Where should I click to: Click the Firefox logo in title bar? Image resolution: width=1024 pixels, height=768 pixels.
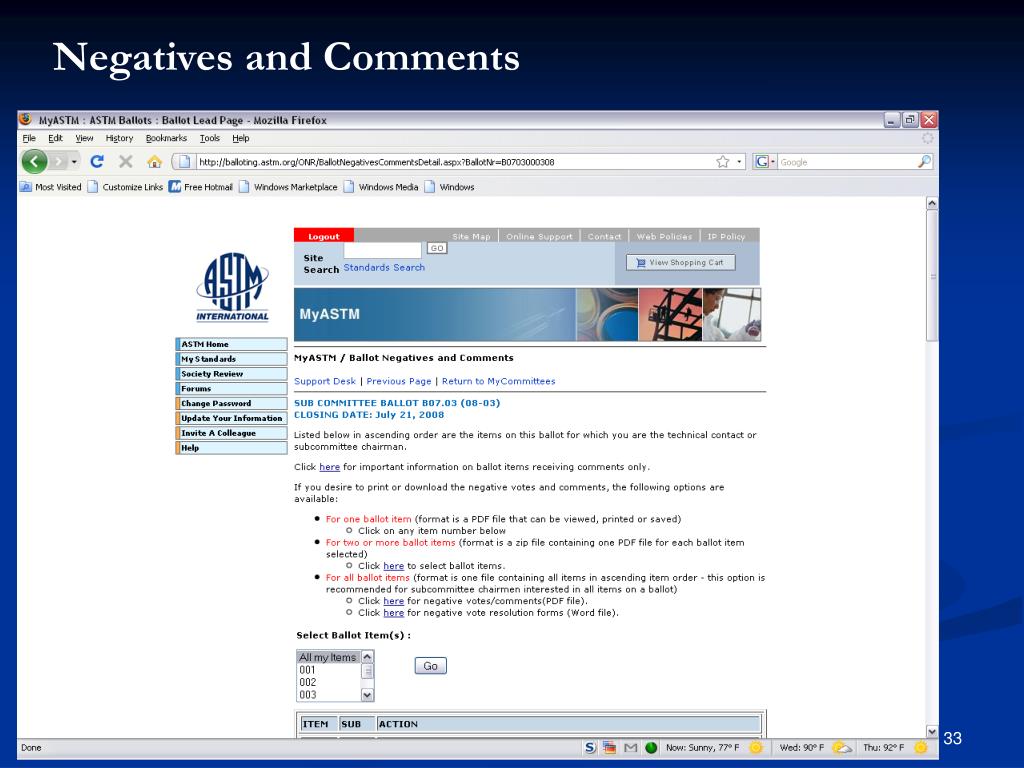[26, 120]
